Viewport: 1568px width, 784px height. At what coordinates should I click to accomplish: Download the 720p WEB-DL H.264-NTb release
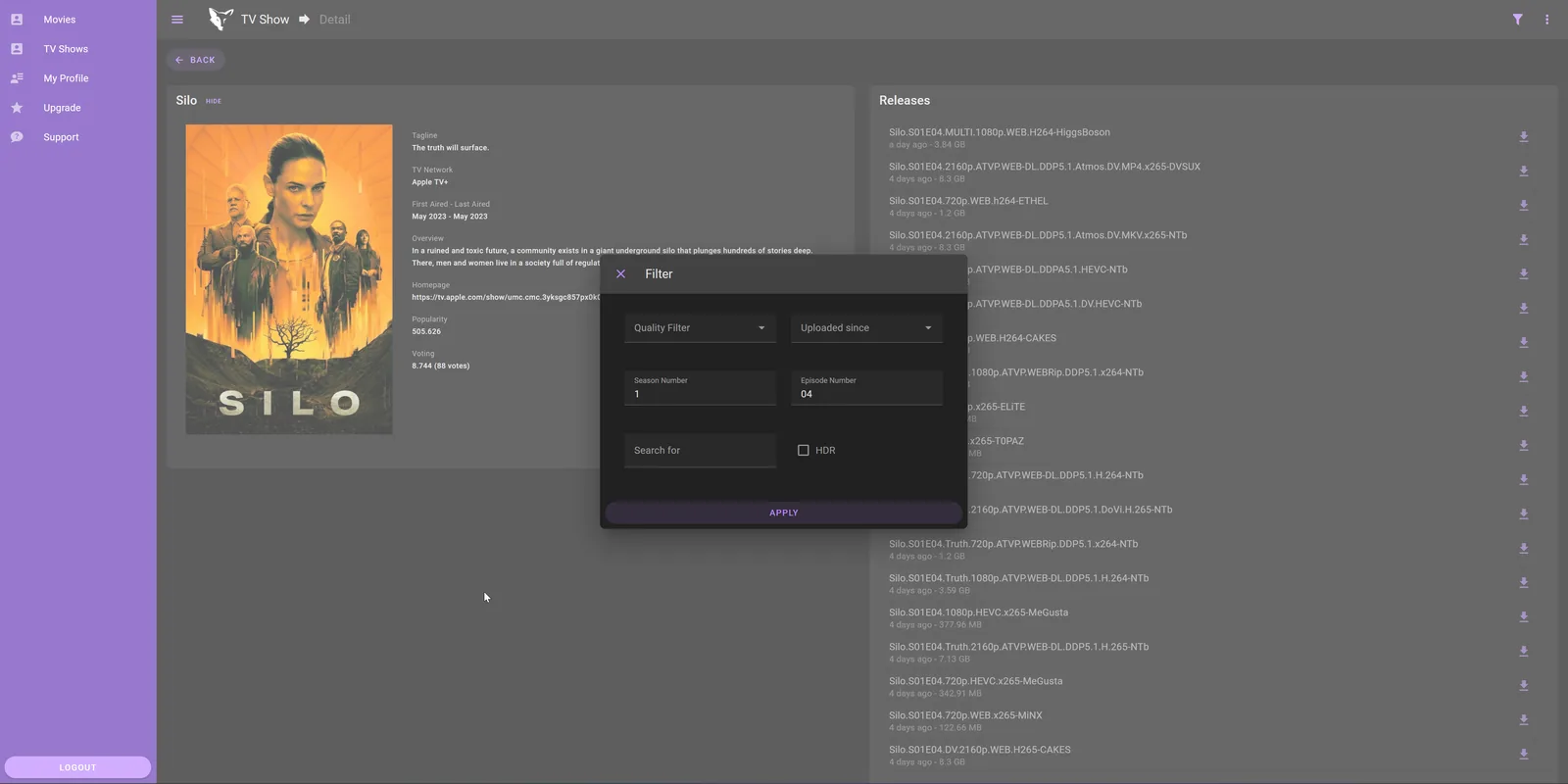coord(1523,480)
